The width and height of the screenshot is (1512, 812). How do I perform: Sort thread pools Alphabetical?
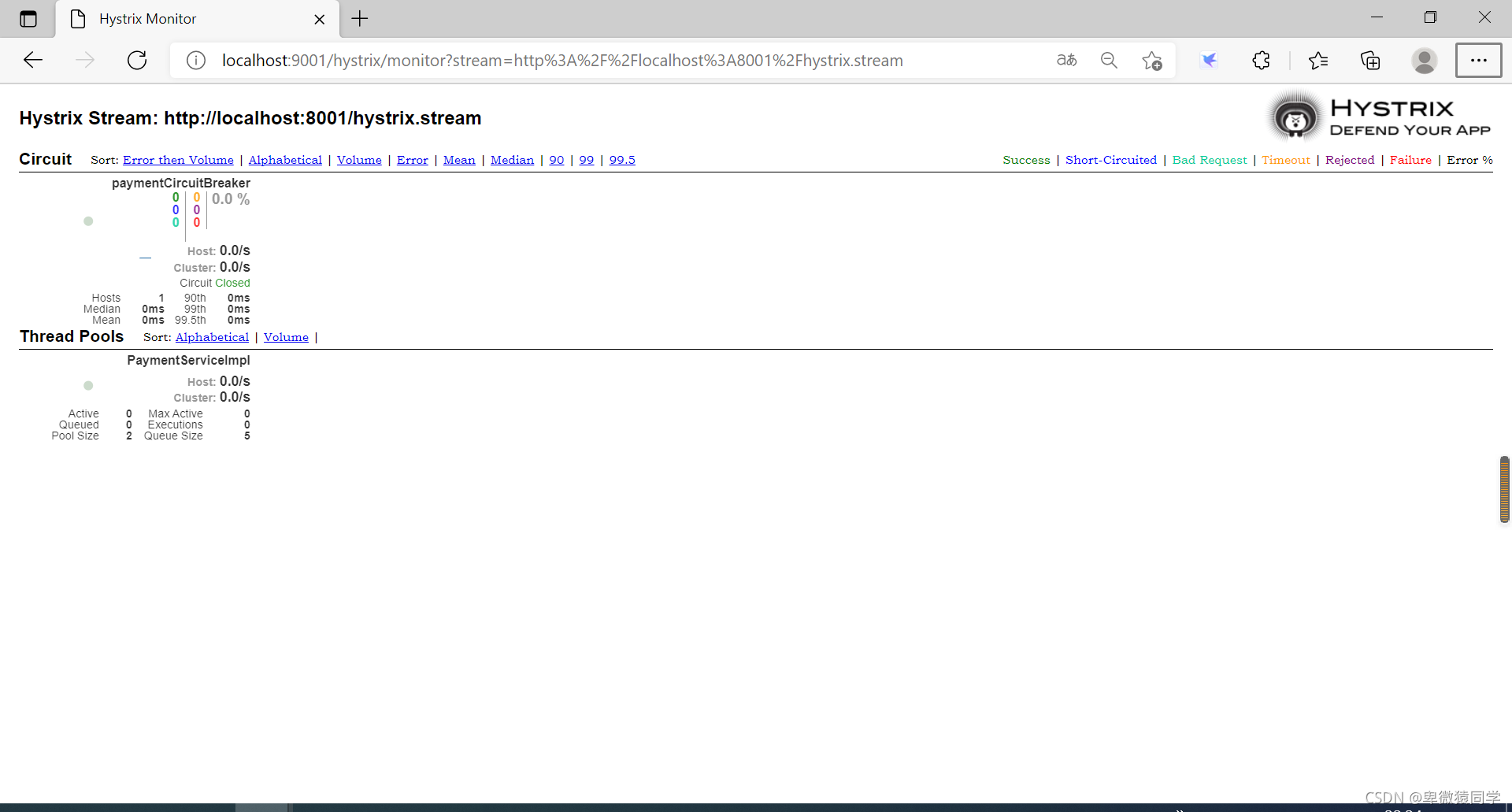click(212, 337)
